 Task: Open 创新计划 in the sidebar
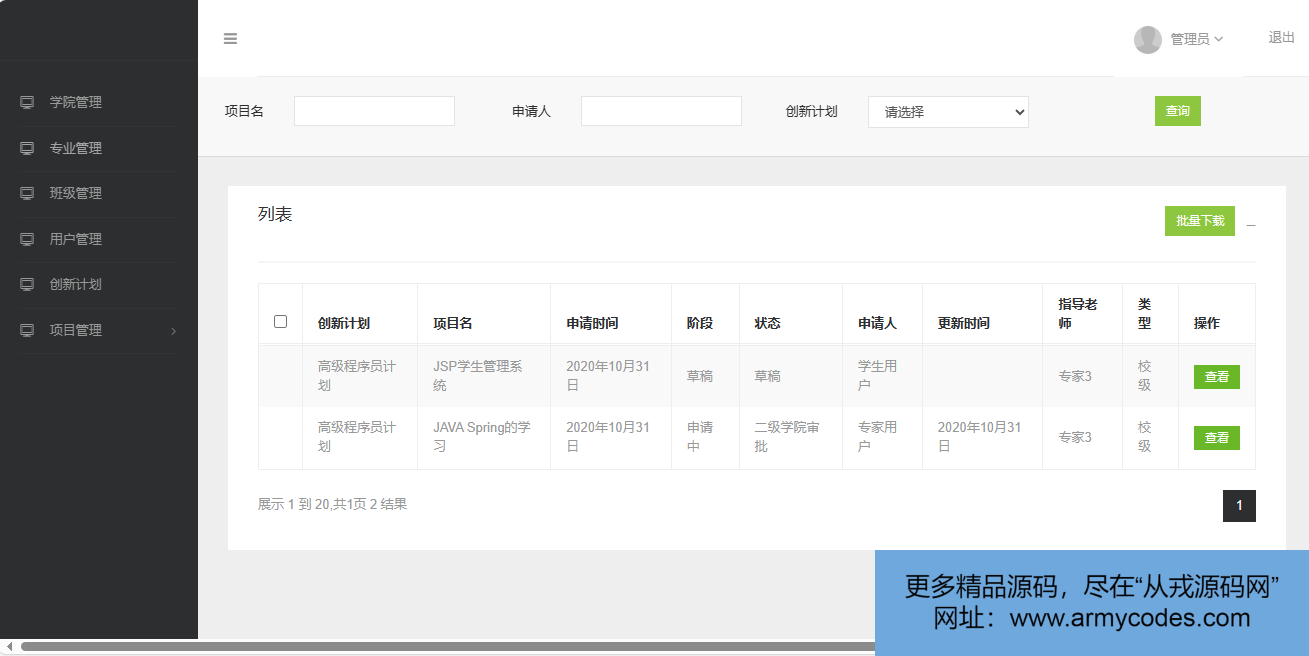[76, 284]
